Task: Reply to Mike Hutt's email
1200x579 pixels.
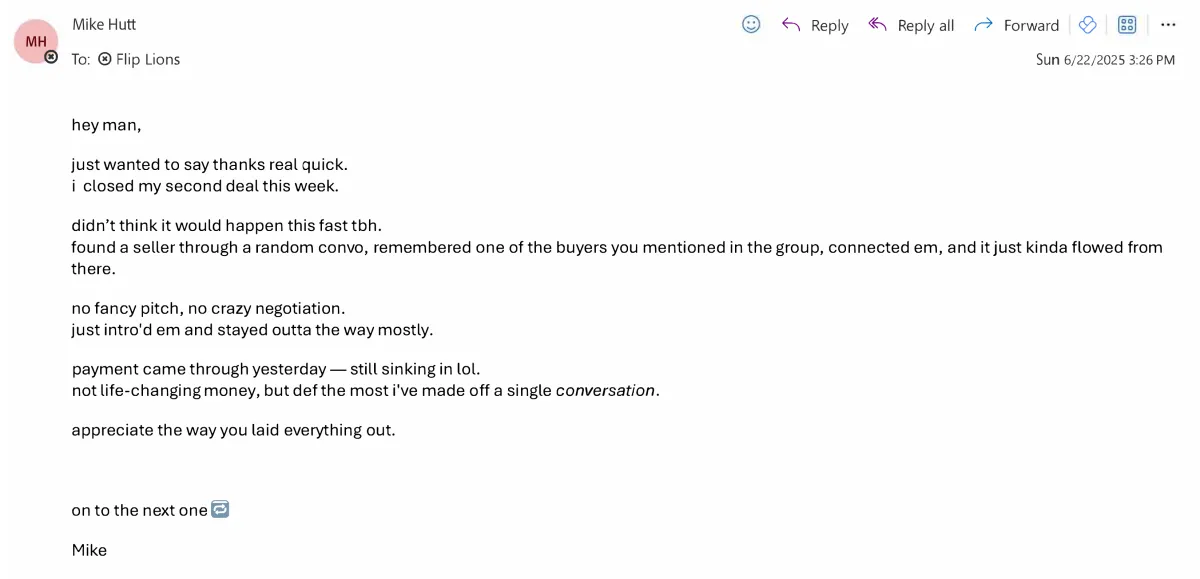Action: (815, 25)
